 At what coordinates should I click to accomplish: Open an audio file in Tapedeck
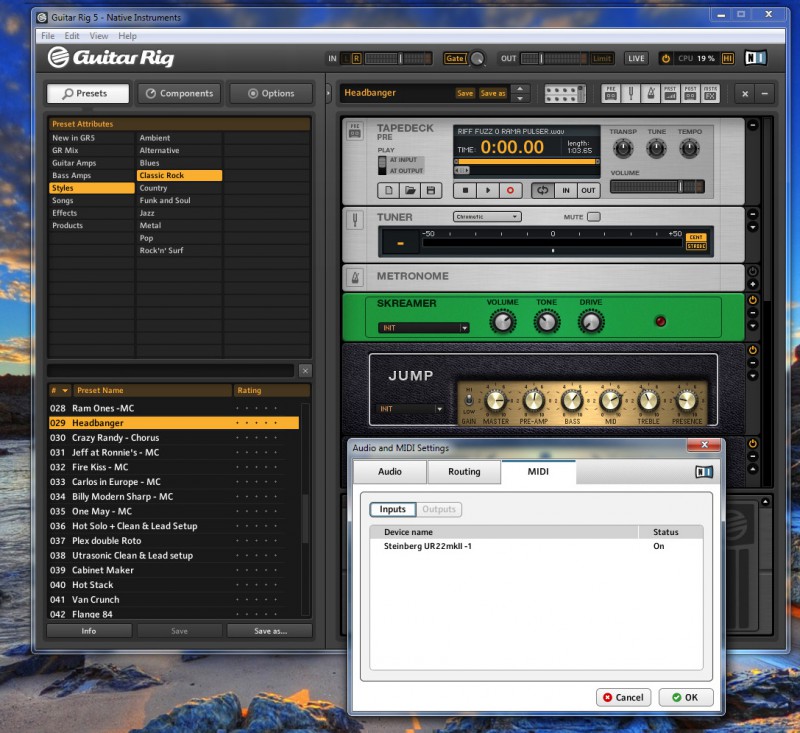(410, 190)
